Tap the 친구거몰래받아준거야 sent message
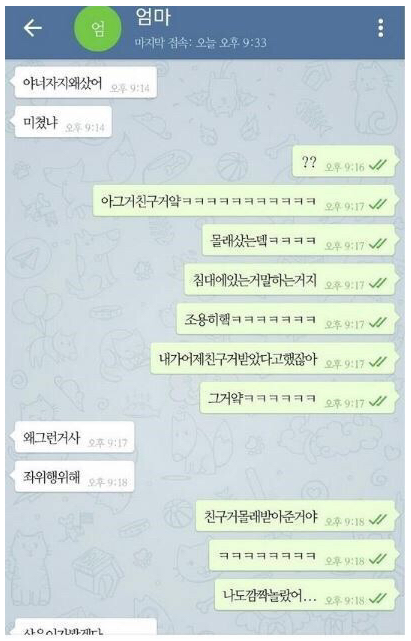411x641 pixels. [x=295, y=516]
